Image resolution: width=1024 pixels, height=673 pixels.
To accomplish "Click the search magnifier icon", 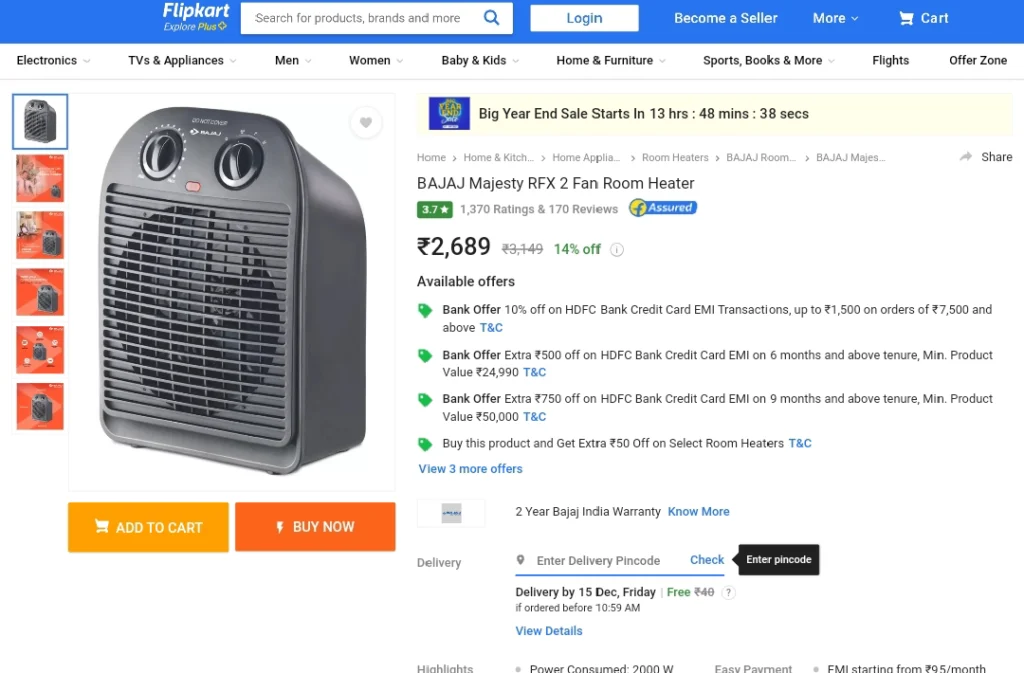I will [491, 18].
